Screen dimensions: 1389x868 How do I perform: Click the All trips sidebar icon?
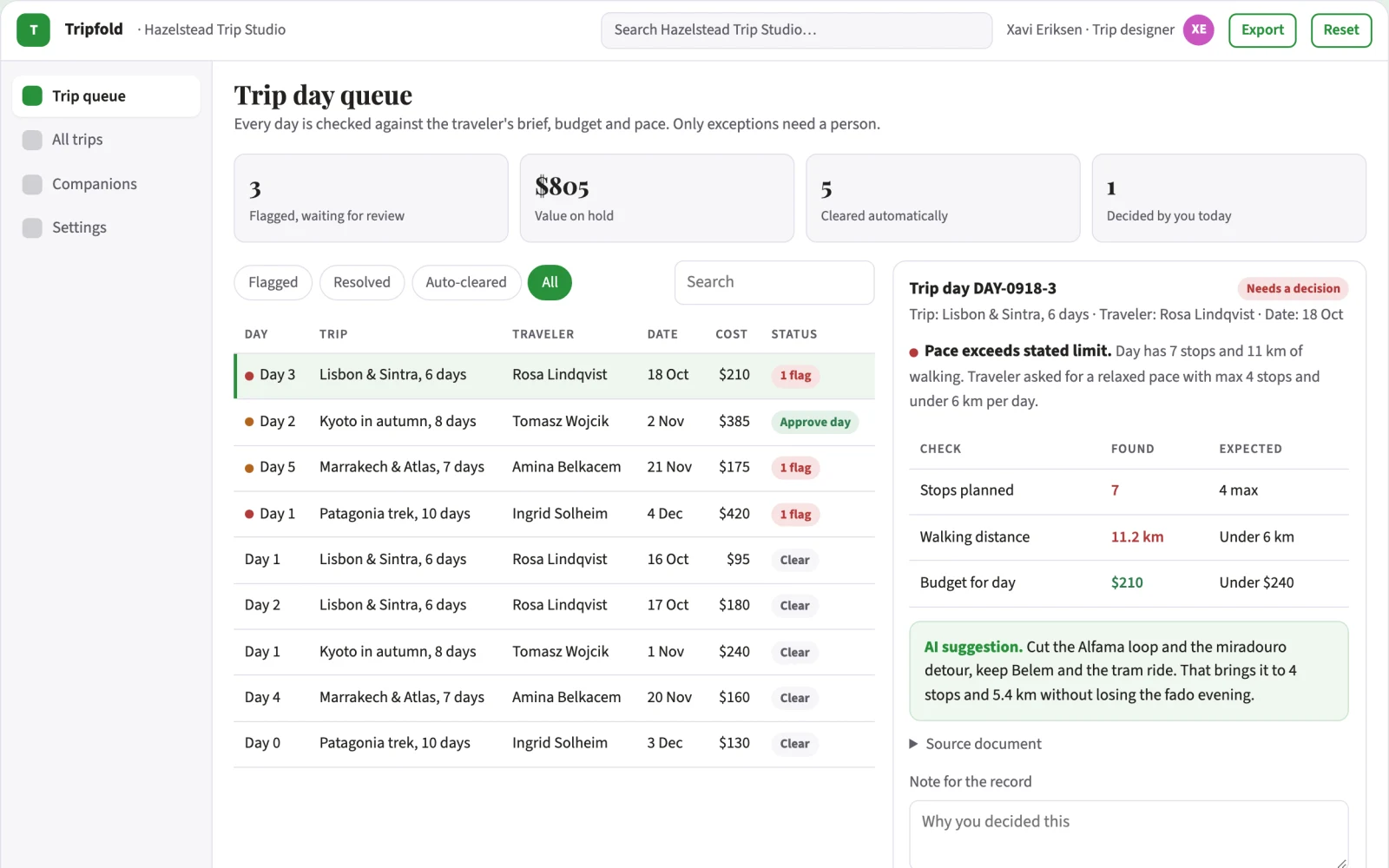(32, 140)
